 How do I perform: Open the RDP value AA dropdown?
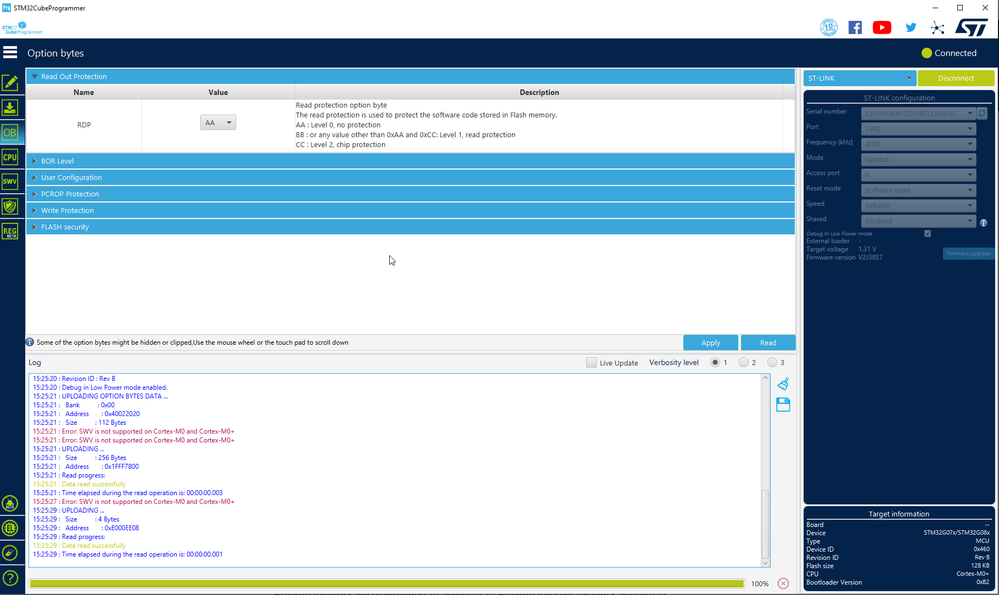[218, 122]
